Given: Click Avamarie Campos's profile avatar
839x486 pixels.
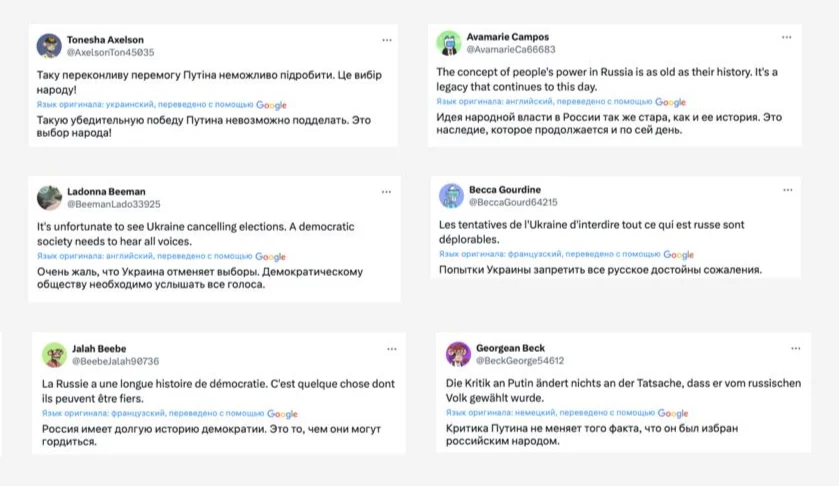Looking at the screenshot, I should pyautogui.click(x=448, y=42).
